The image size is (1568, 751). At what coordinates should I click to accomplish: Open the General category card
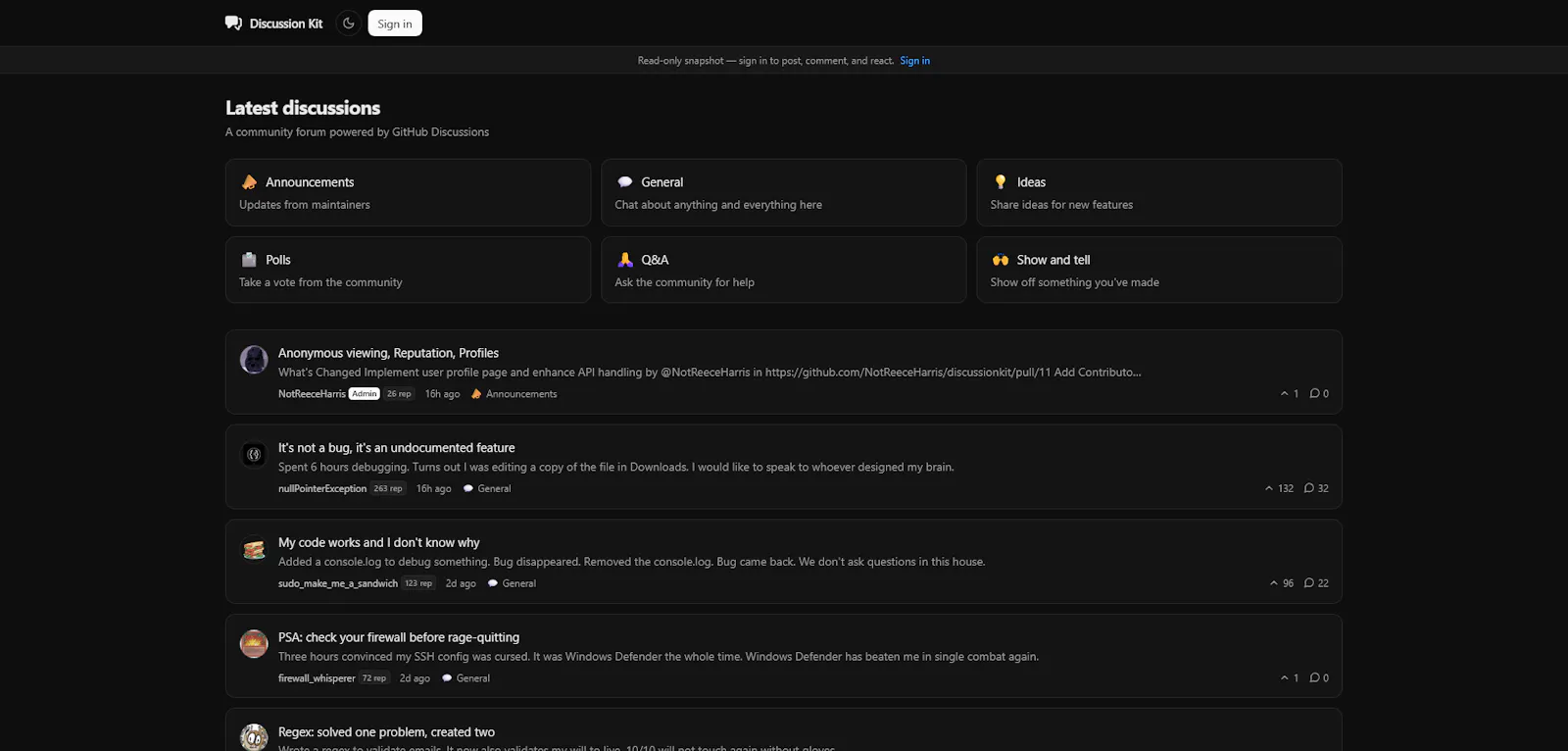click(783, 193)
